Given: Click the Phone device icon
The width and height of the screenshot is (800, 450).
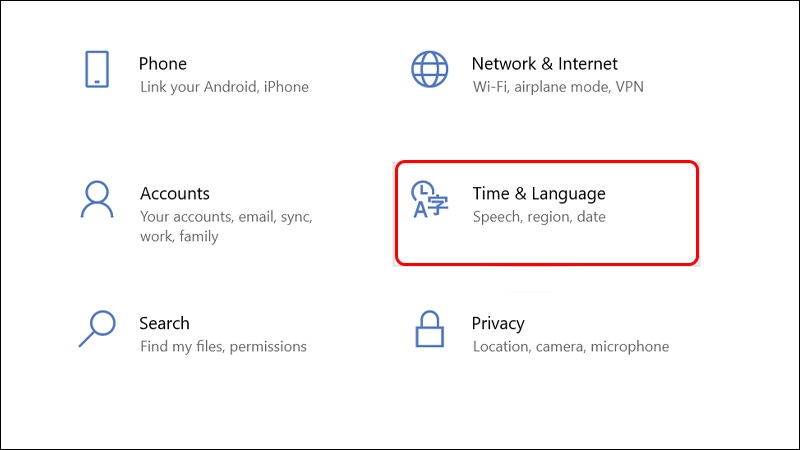Looking at the screenshot, I should pyautogui.click(x=97, y=69).
